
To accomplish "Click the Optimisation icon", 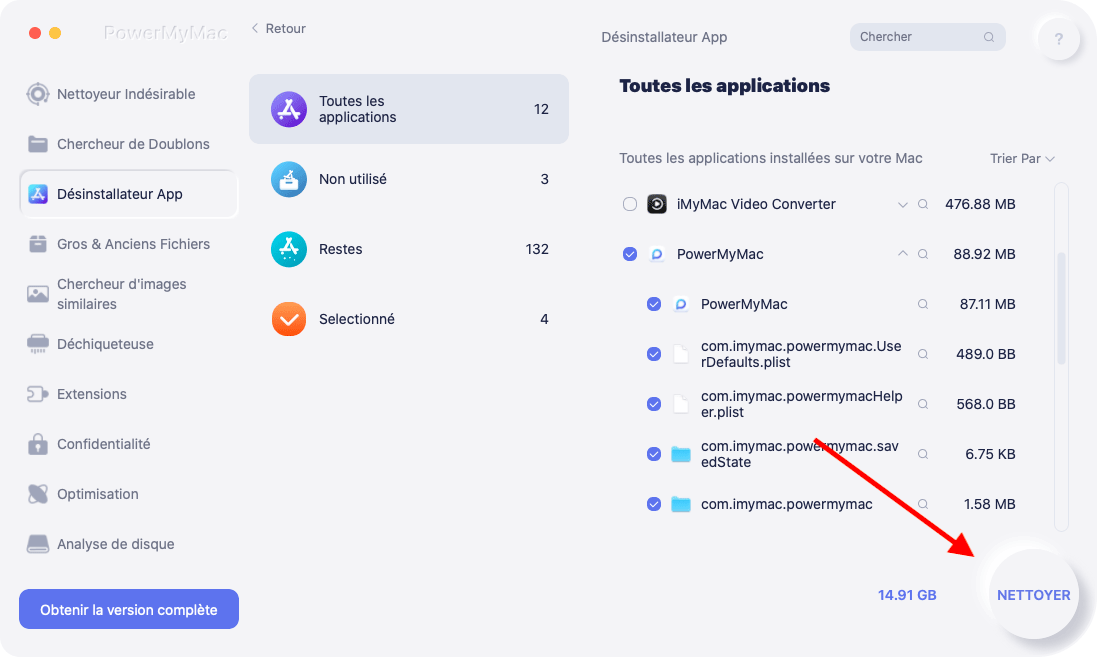I will [38, 494].
